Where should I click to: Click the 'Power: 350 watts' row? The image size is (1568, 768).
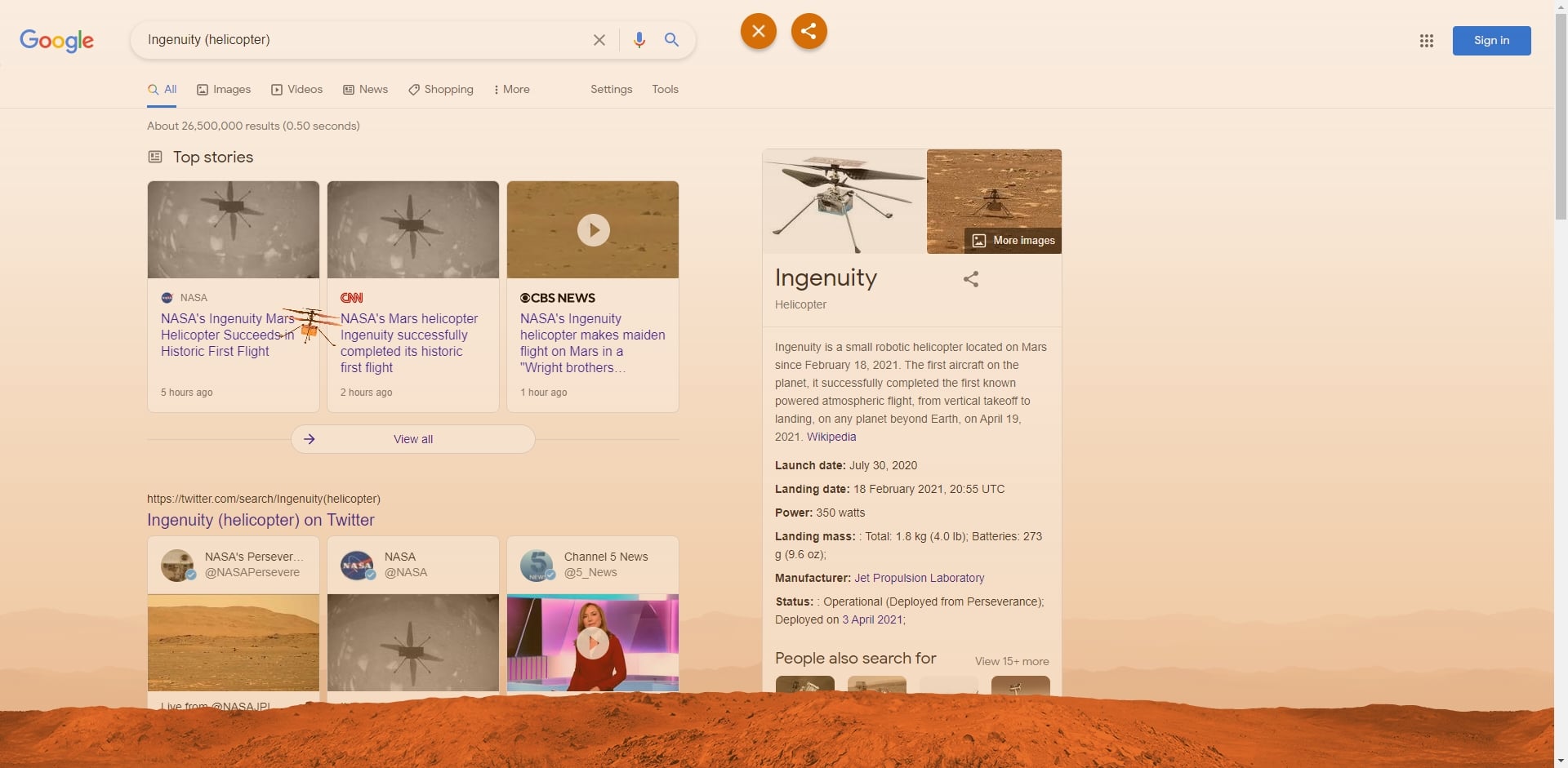(820, 513)
